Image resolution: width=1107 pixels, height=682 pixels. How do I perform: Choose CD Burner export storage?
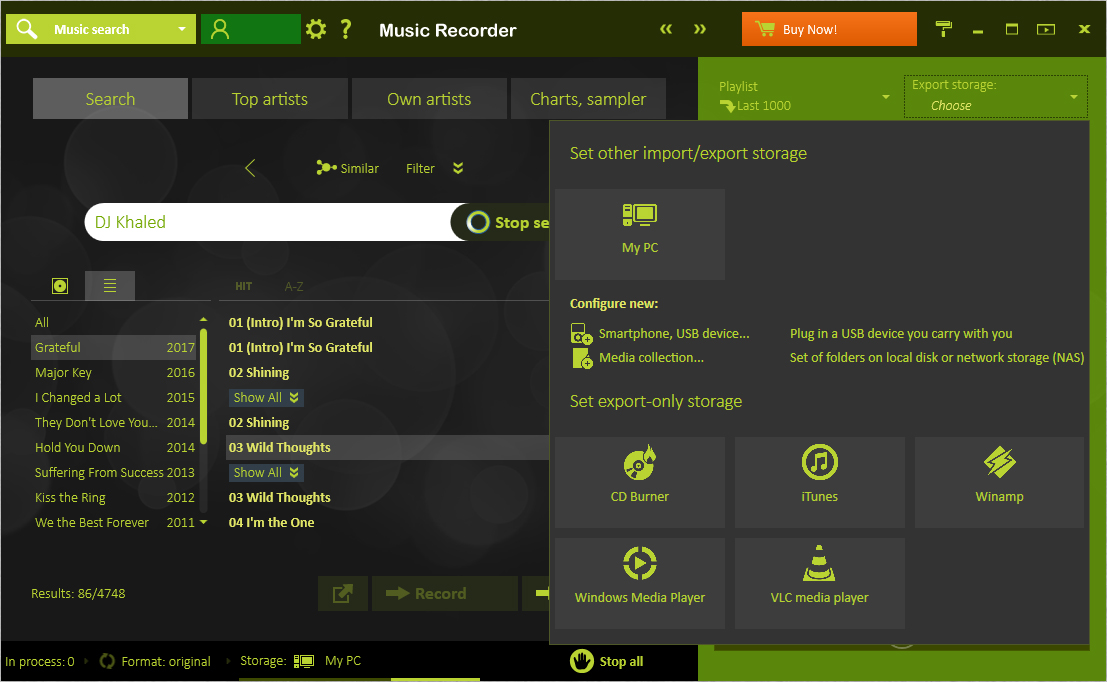640,482
